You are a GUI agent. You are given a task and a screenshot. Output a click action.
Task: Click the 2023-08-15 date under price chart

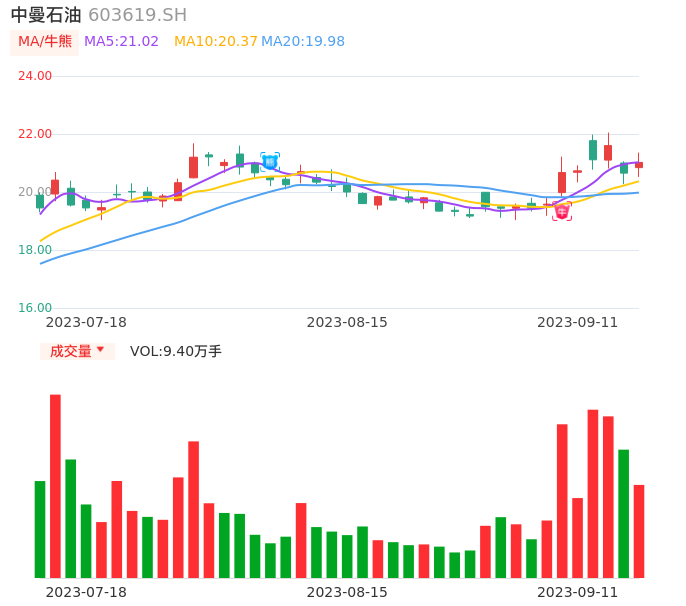[347, 322]
